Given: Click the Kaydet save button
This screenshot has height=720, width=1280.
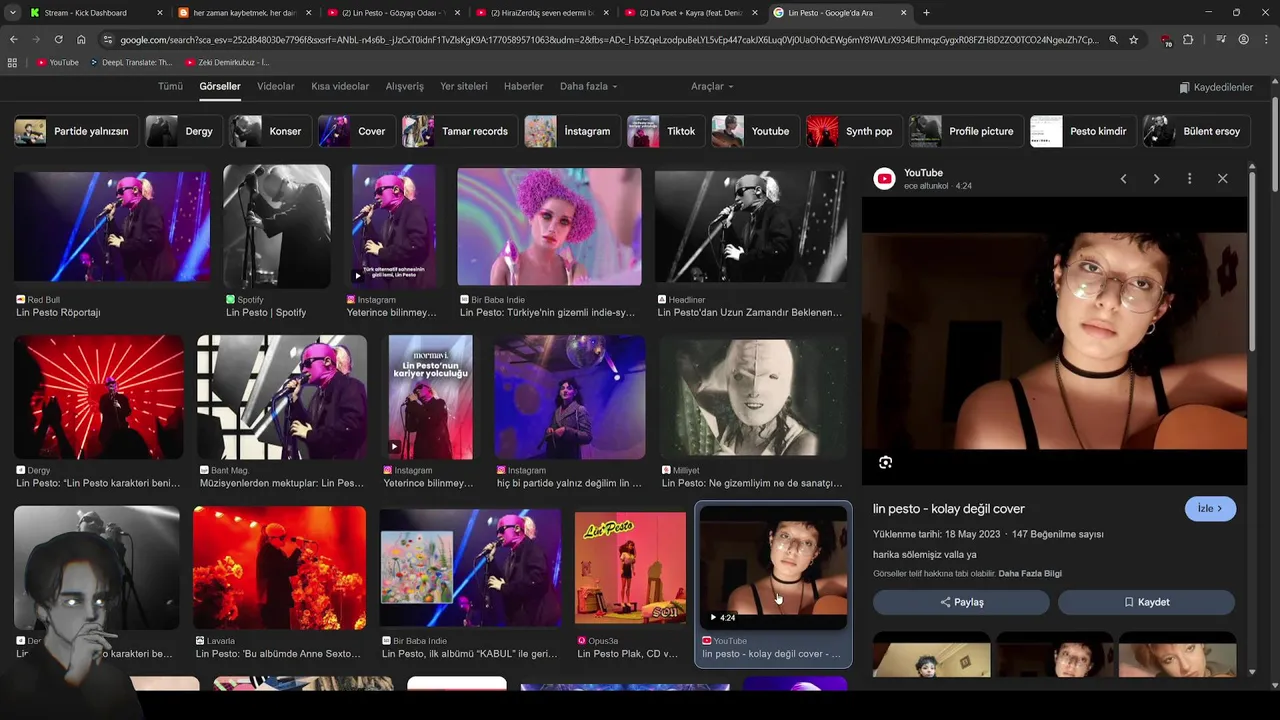Looking at the screenshot, I should [x=1146, y=602].
